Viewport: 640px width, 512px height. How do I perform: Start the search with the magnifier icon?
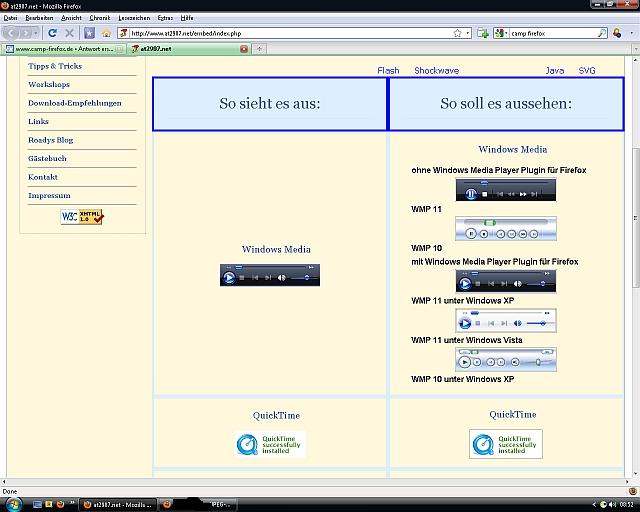(602, 33)
